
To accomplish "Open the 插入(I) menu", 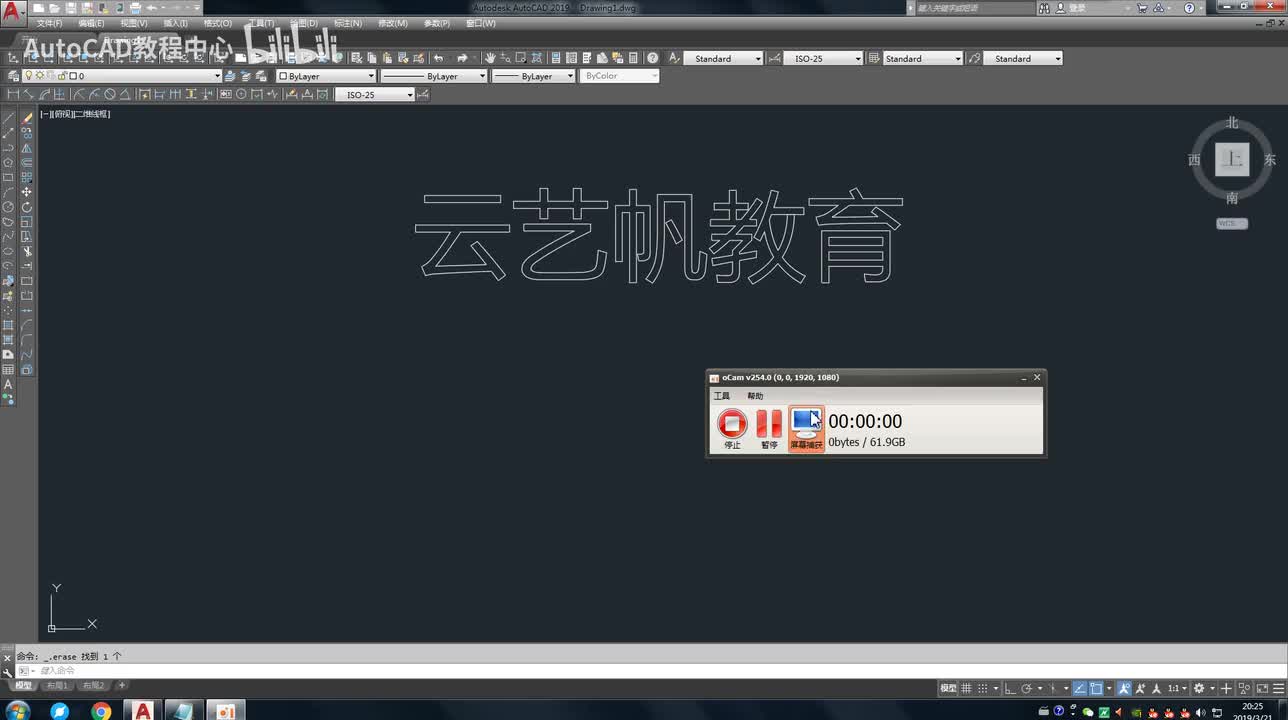I will point(175,23).
